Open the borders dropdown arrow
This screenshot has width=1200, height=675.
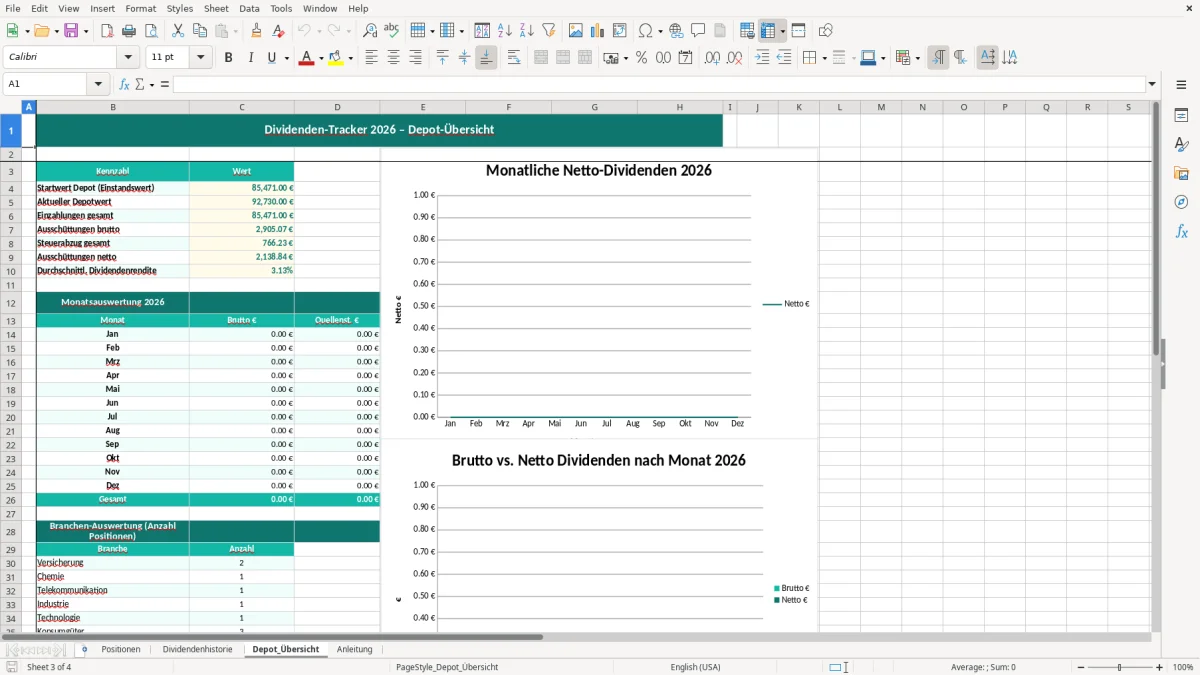pos(823,58)
